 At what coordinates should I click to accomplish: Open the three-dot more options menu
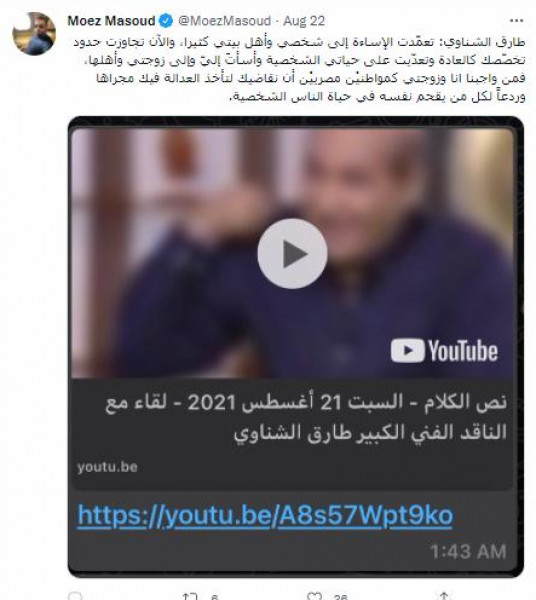point(516,21)
